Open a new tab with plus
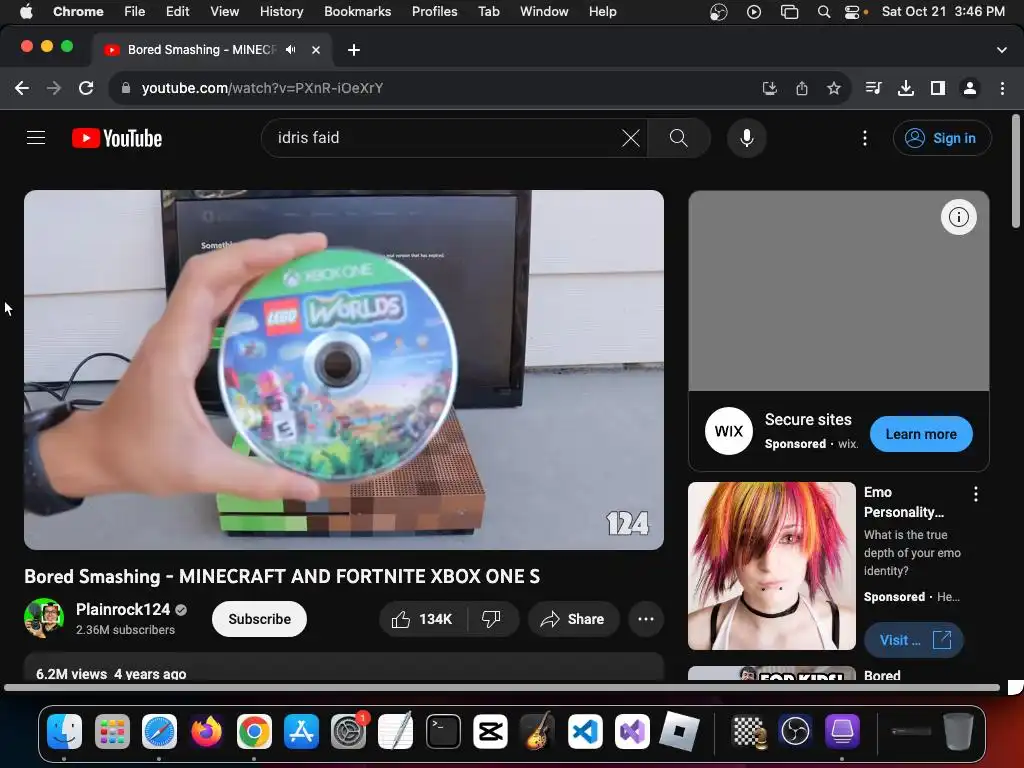 [x=353, y=50]
